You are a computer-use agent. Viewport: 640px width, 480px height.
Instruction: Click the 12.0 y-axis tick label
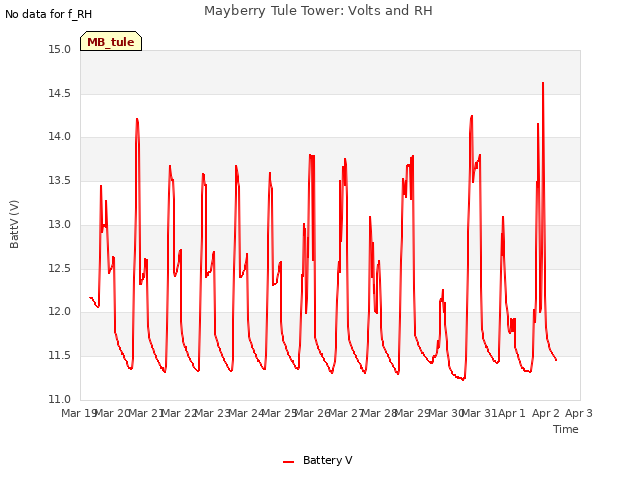click(x=60, y=312)
